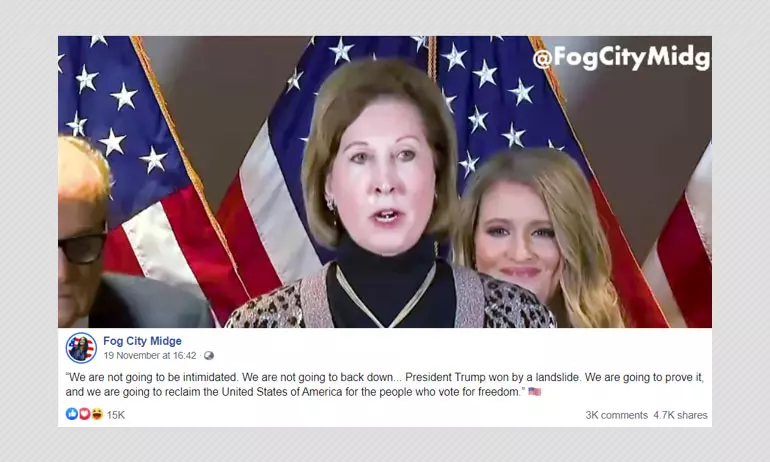Click the leopard-print cardigan in the video

(x=390, y=300)
